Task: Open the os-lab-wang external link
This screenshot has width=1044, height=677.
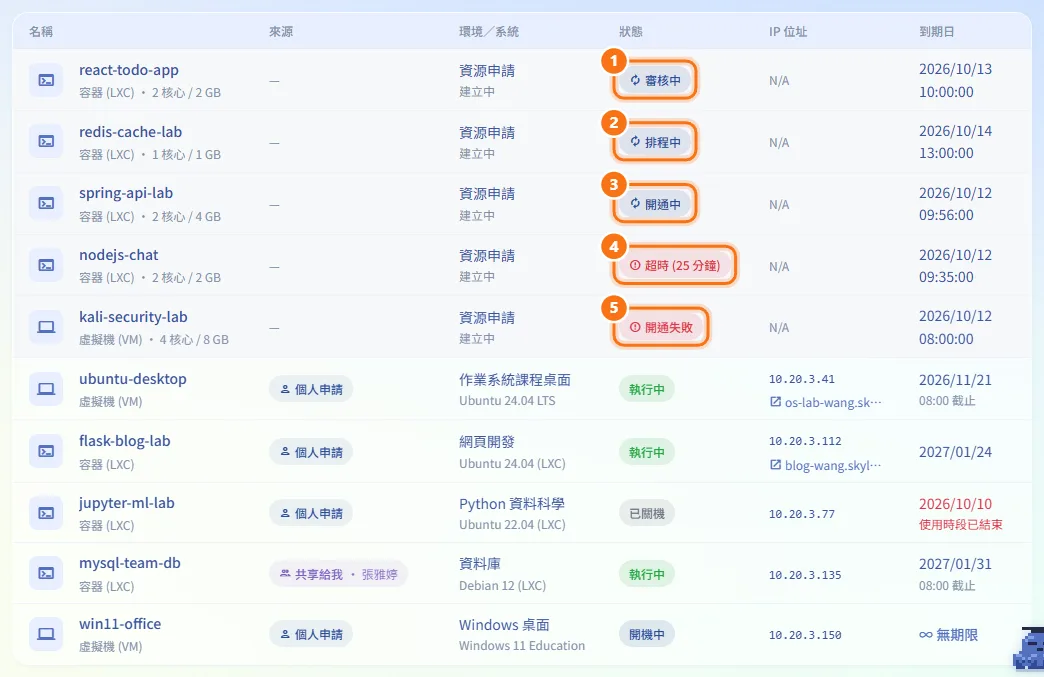Action: point(826,402)
